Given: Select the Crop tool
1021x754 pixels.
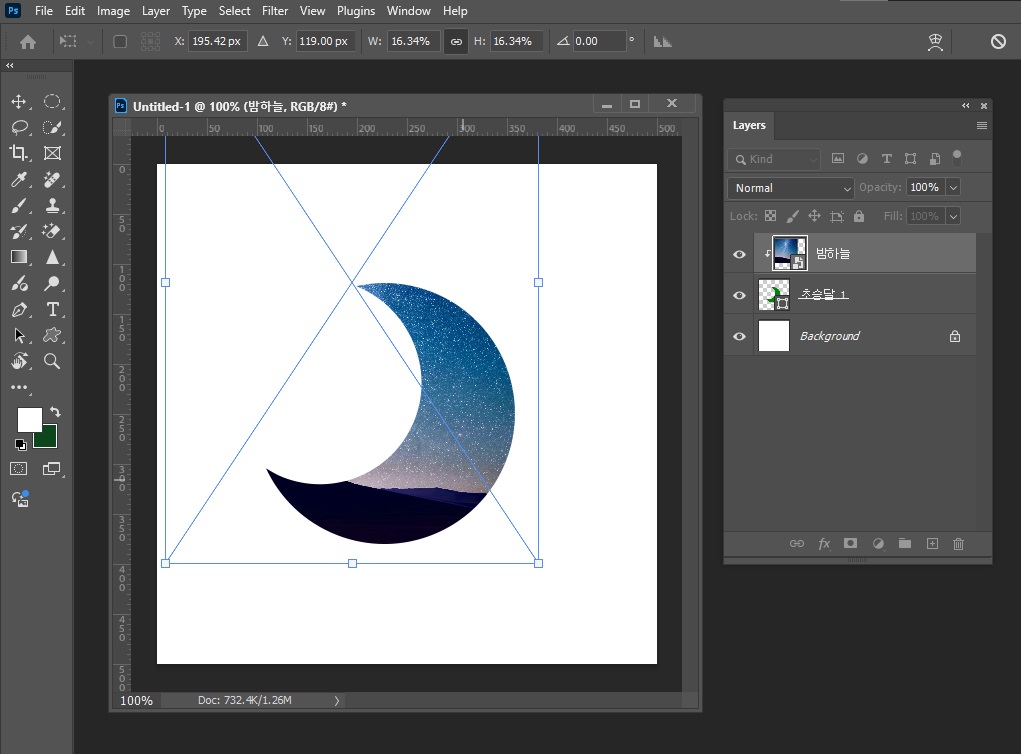Looking at the screenshot, I should pos(18,153).
